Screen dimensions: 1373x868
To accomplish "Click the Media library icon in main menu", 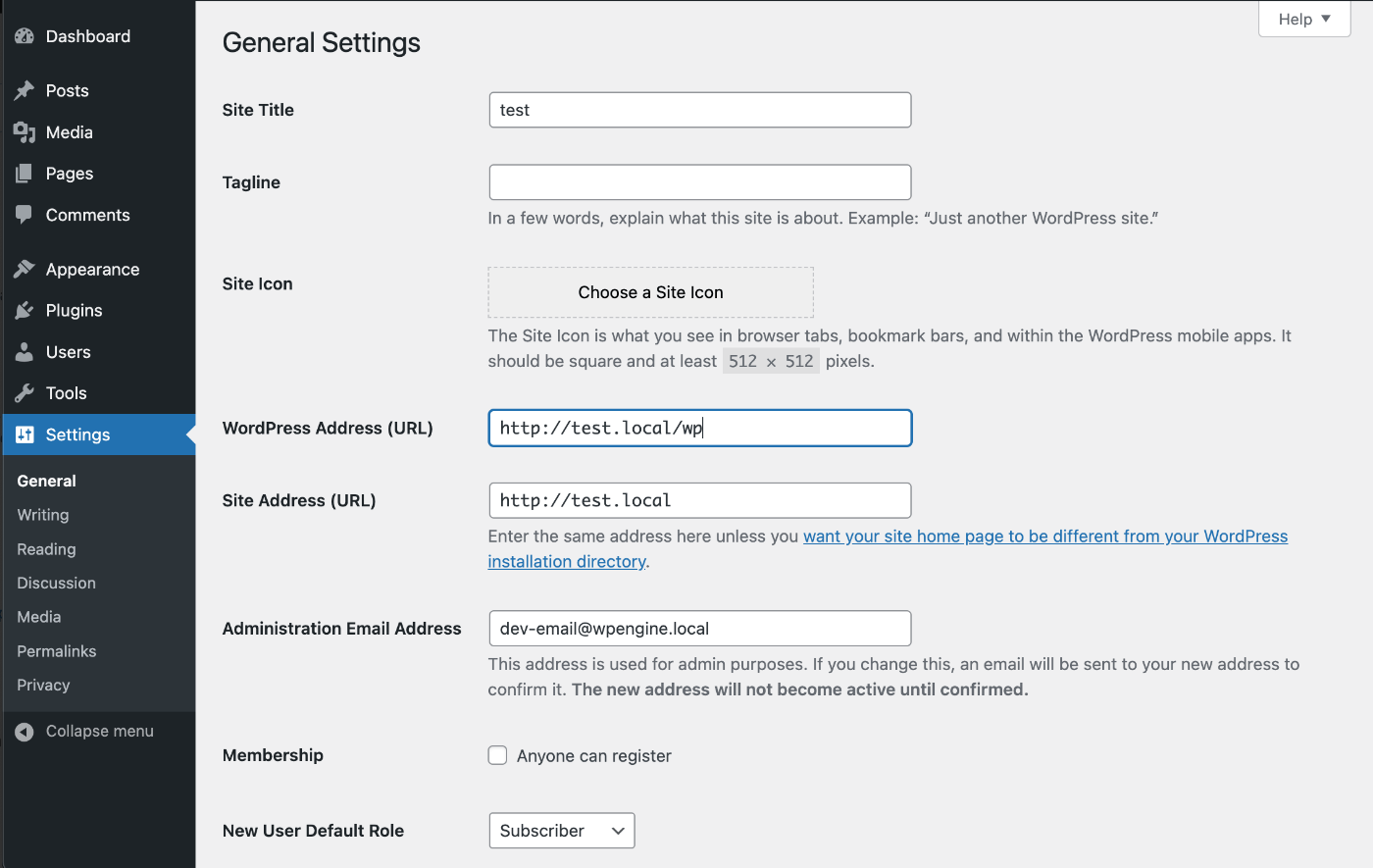I will (x=25, y=132).
